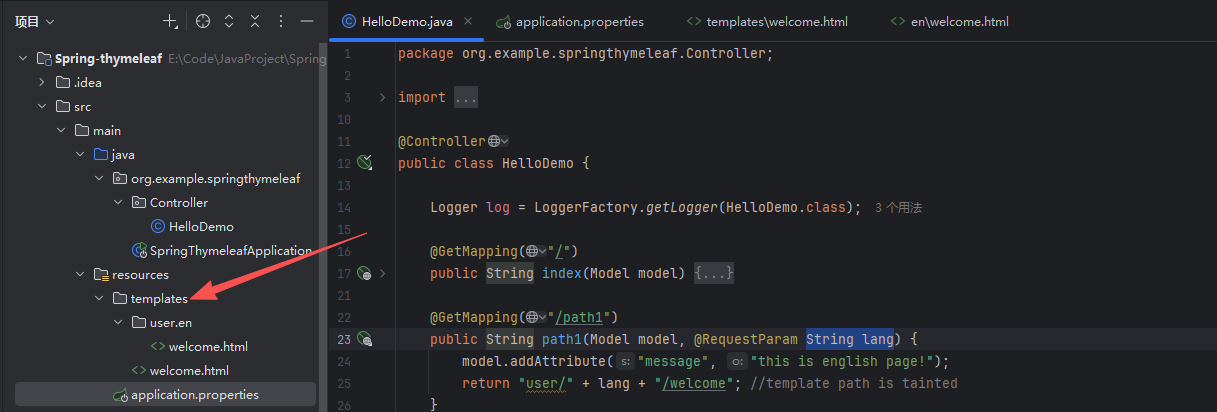The width and height of the screenshot is (1217, 412).
Task: Open the project panel options menu
Action: pos(281,21)
